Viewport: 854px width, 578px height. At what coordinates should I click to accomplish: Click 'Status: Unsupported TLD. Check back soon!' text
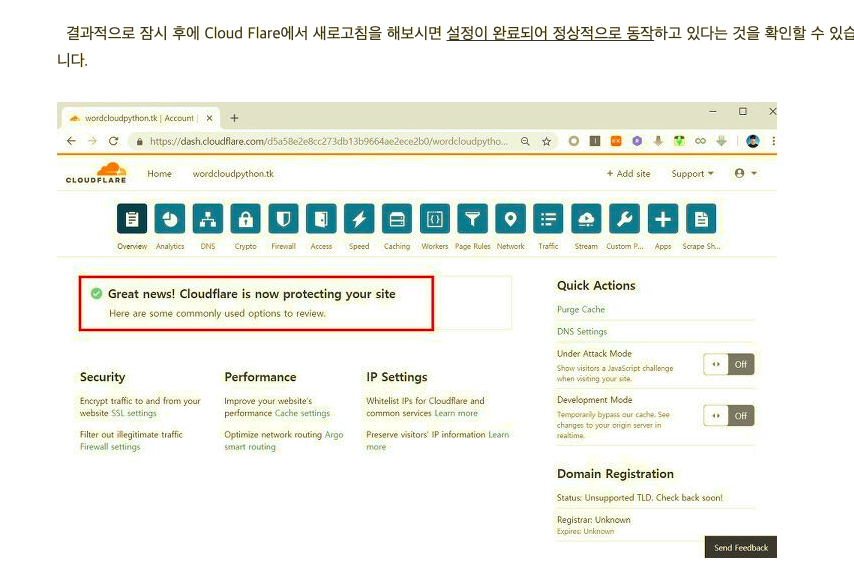coord(639,497)
